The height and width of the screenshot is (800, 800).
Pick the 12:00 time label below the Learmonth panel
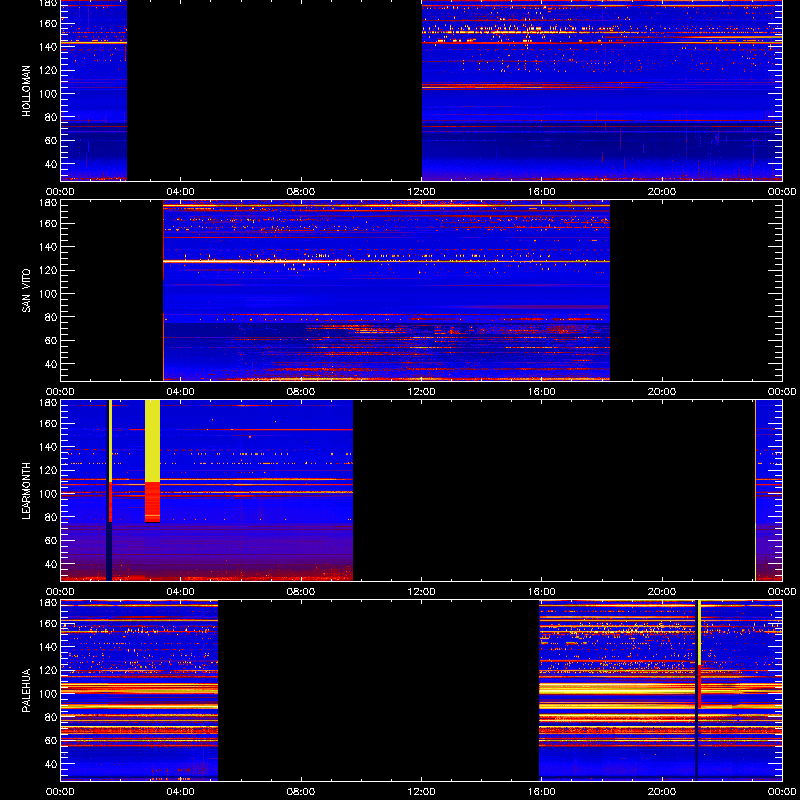click(x=421, y=592)
